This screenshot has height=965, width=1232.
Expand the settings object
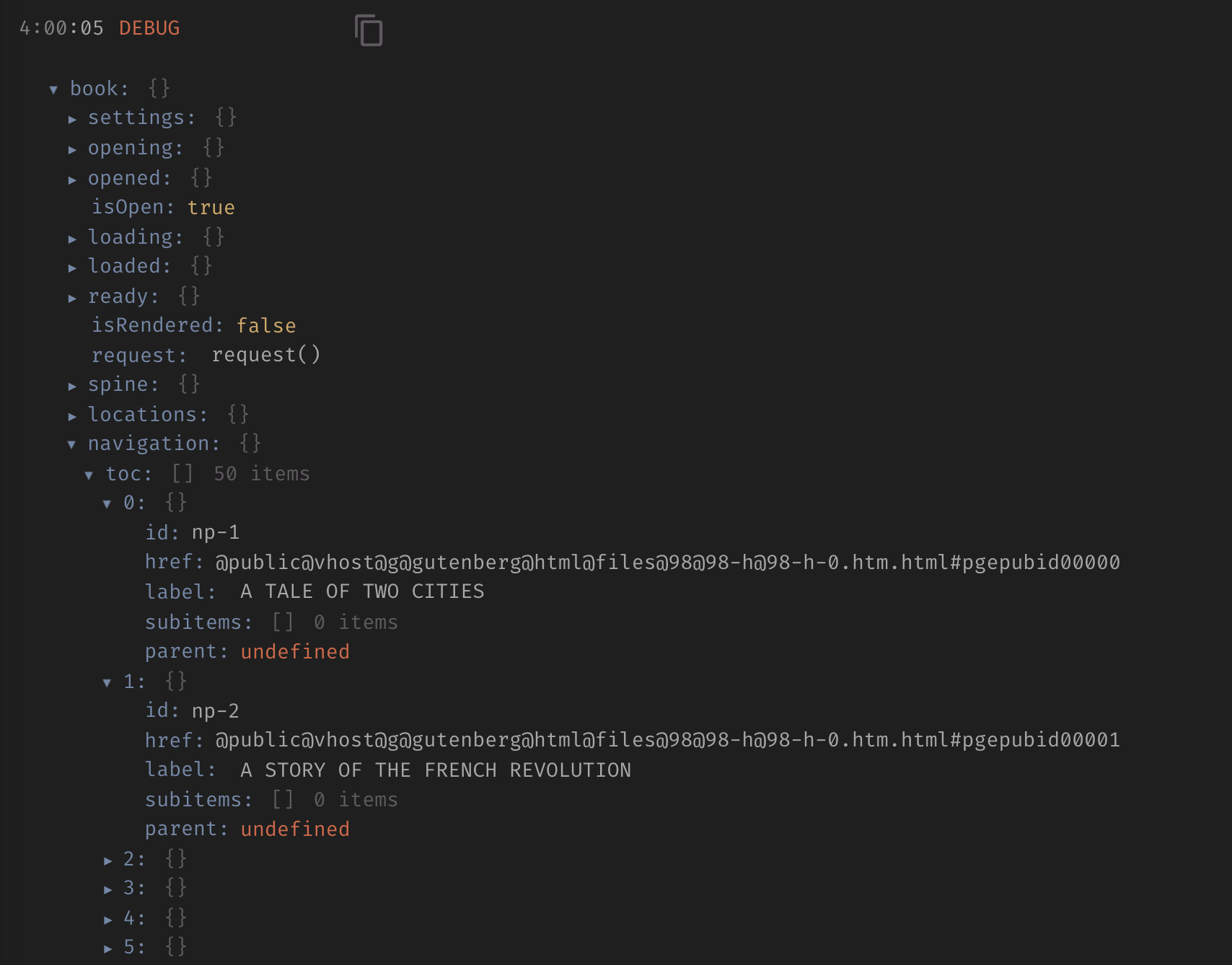point(73,118)
